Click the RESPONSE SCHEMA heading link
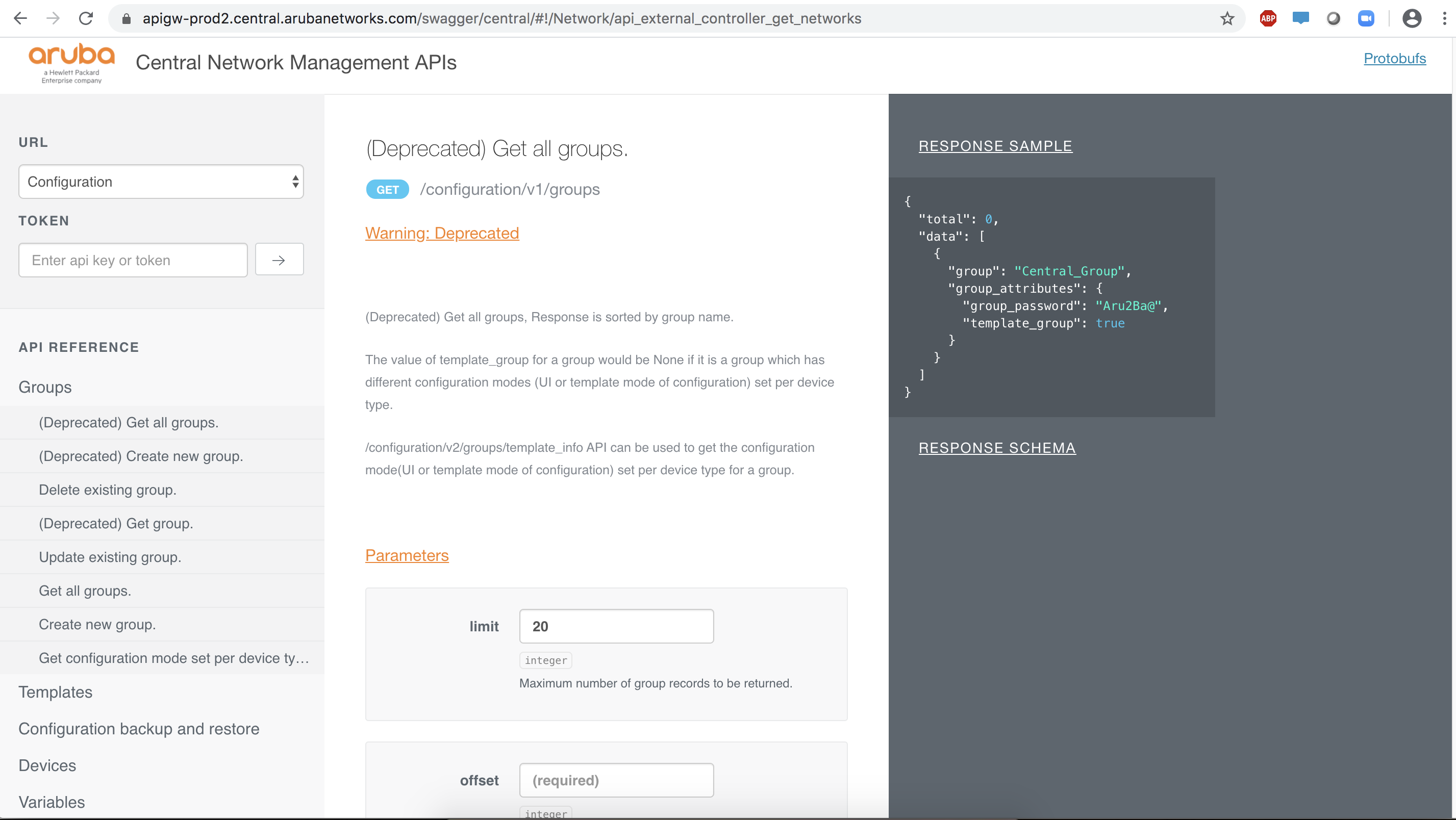The height and width of the screenshot is (820, 1456). point(997,448)
